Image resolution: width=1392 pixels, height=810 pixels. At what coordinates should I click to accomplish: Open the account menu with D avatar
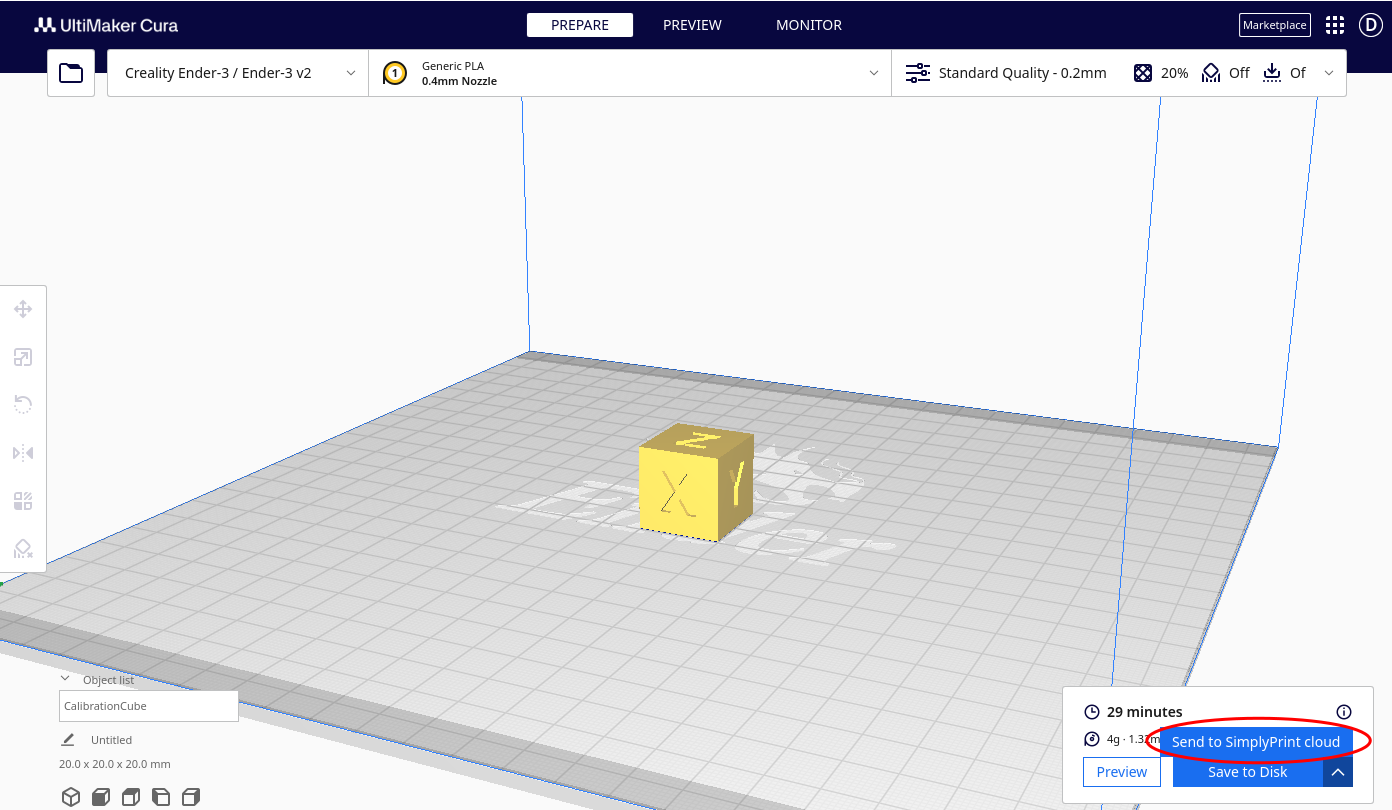pos(1370,25)
